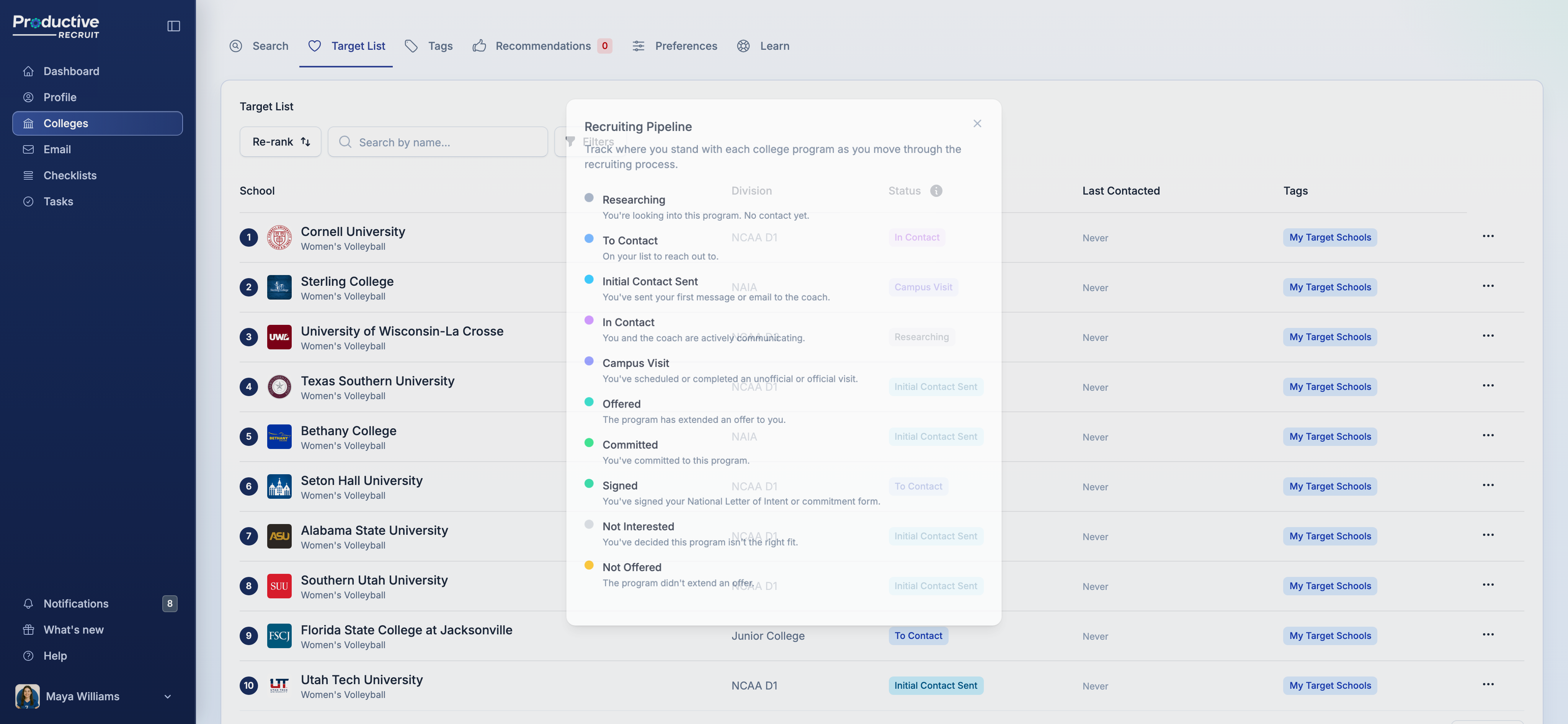Click the UWL school logo

[x=279, y=337]
